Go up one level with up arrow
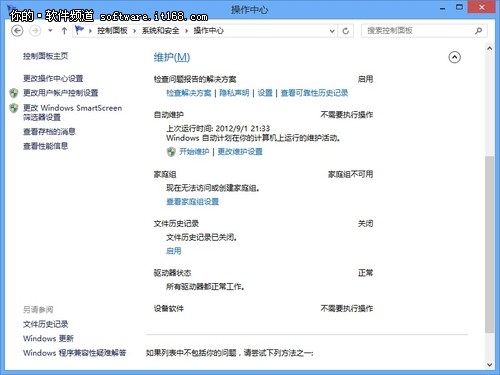Image resolution: width=500 pixels, height=375 pixels. (64, 31)
